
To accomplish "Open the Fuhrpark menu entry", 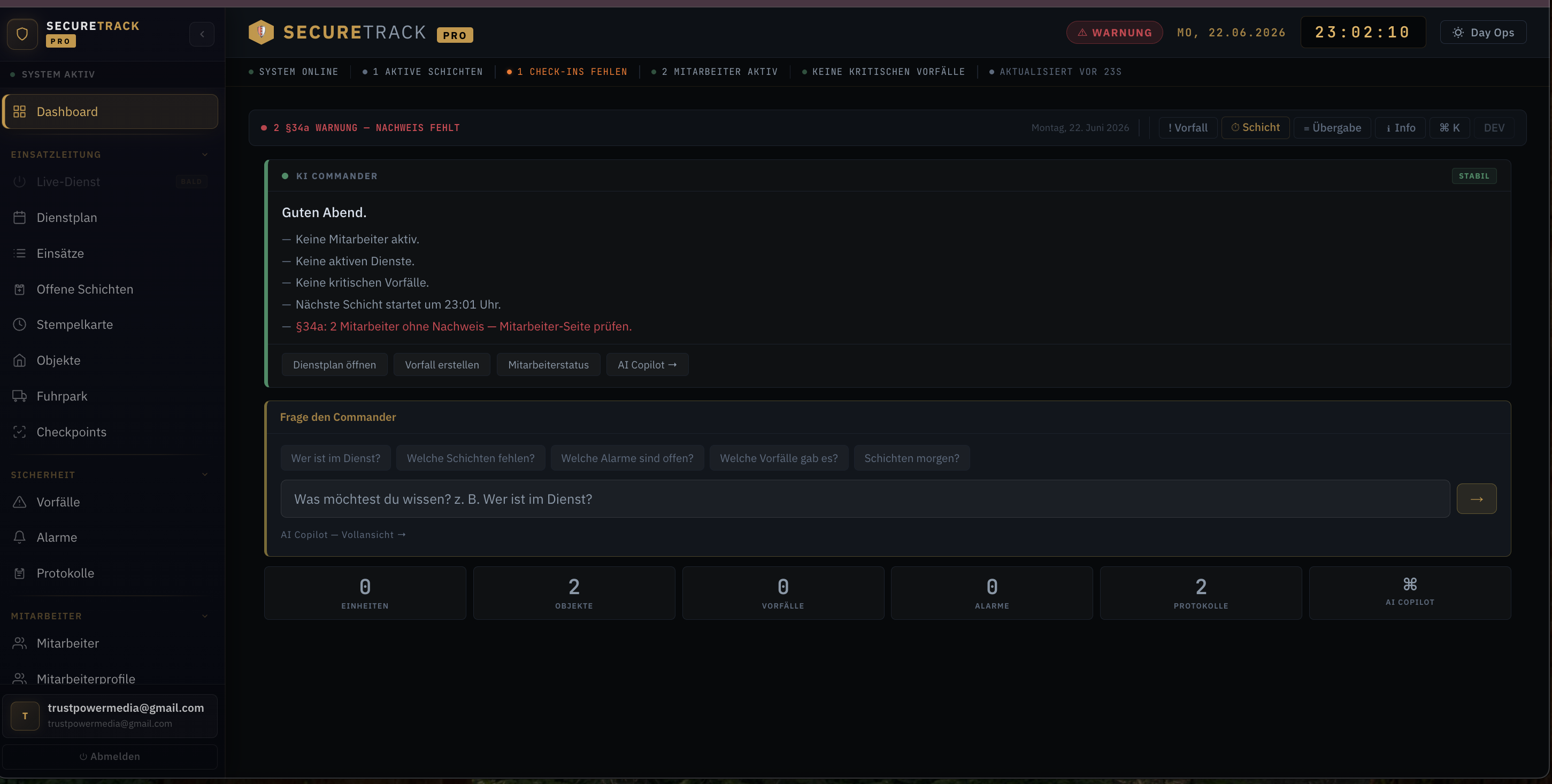I will (x=110, y=396).
